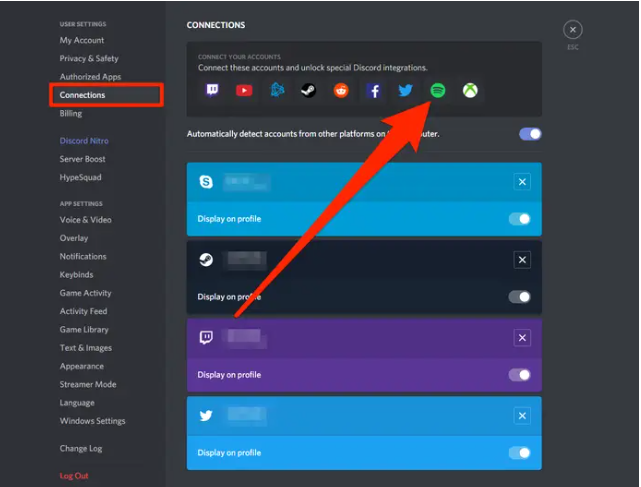This screenshot has width=641, height=487.
Task: Click blurred Steam account name
Action: tap(246, 260)
